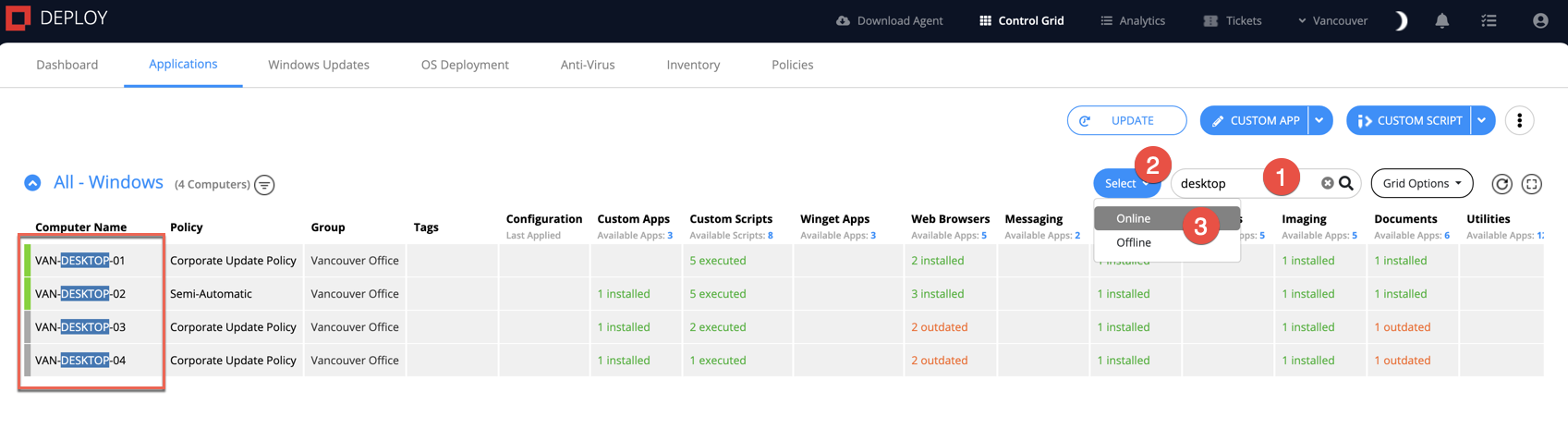Open the task list icon

[1489, 20]
